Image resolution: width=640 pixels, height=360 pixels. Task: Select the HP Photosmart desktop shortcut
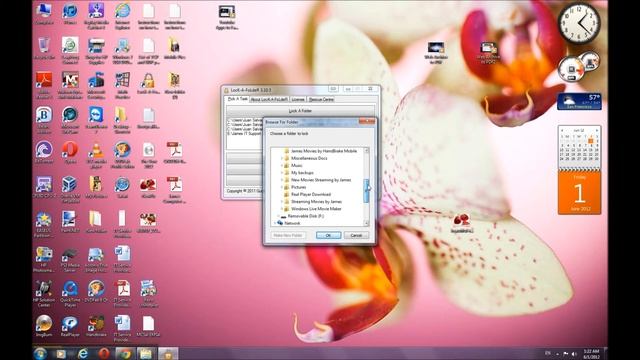[x=44, y=259]
